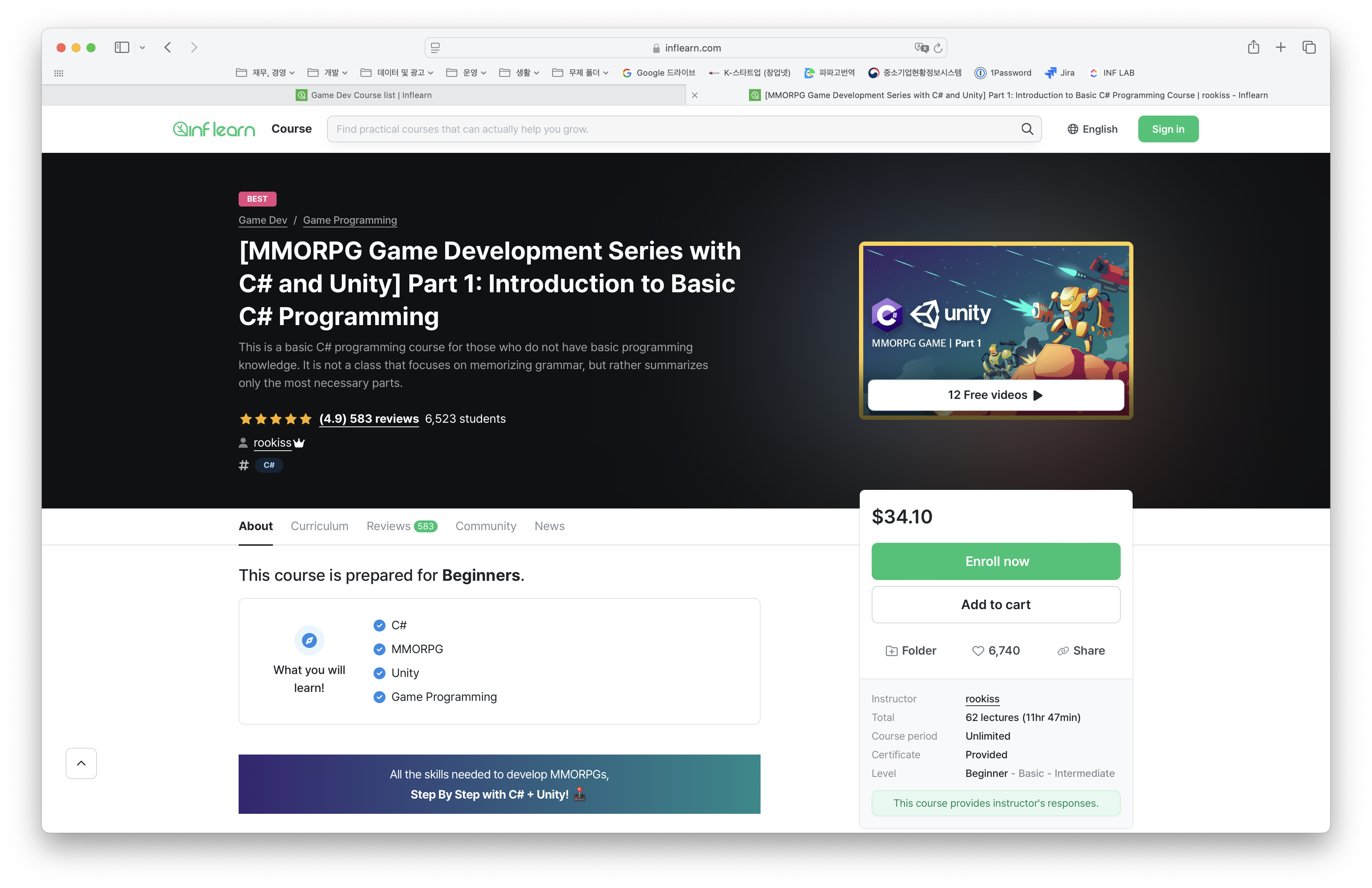Image resolution: width=1372 pixels, height=888 pixels.
Task: Click the Sign in button
Action: [x=1168, y=129]
